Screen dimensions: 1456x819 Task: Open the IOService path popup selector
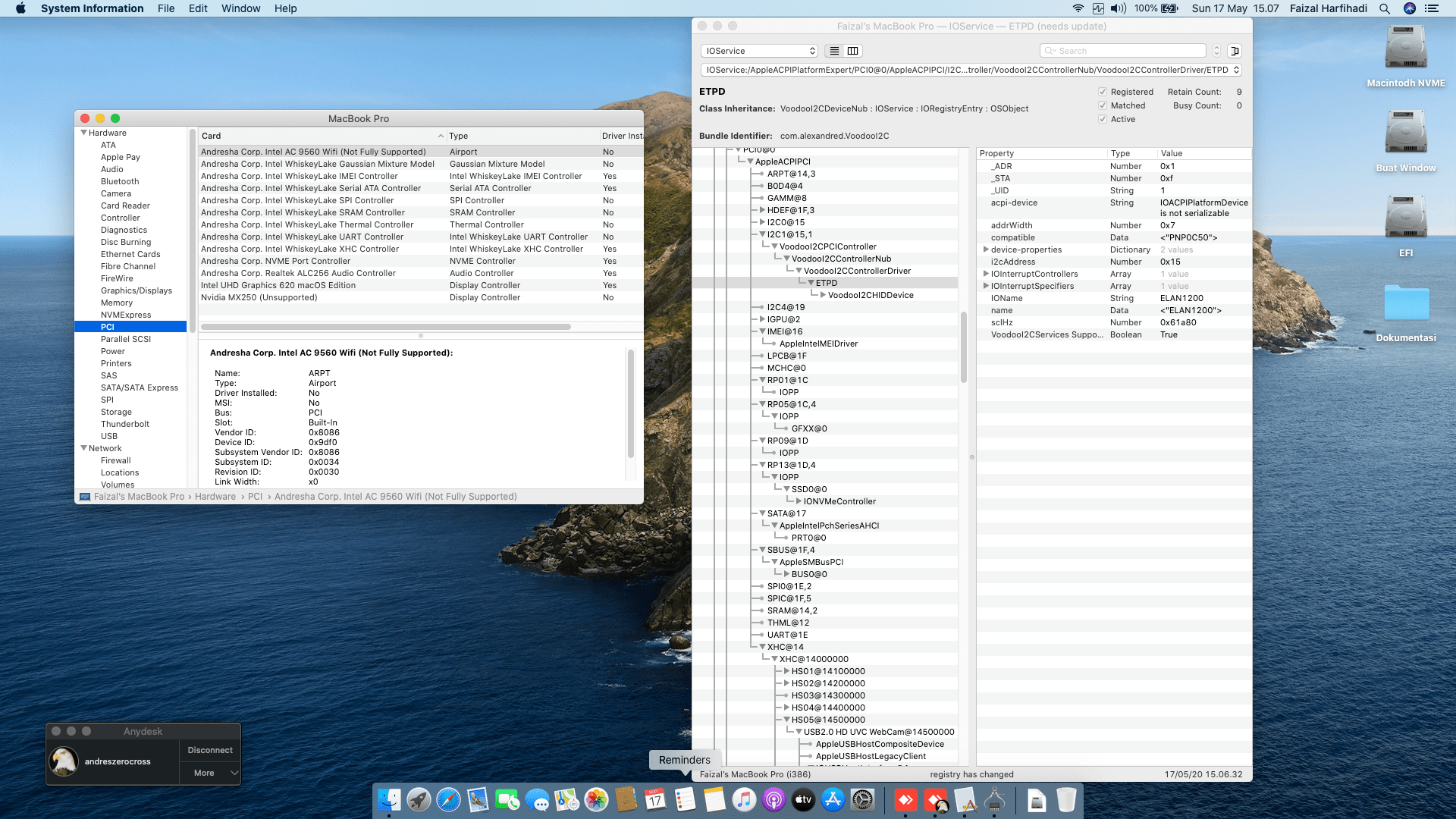[x=971, y=70]
